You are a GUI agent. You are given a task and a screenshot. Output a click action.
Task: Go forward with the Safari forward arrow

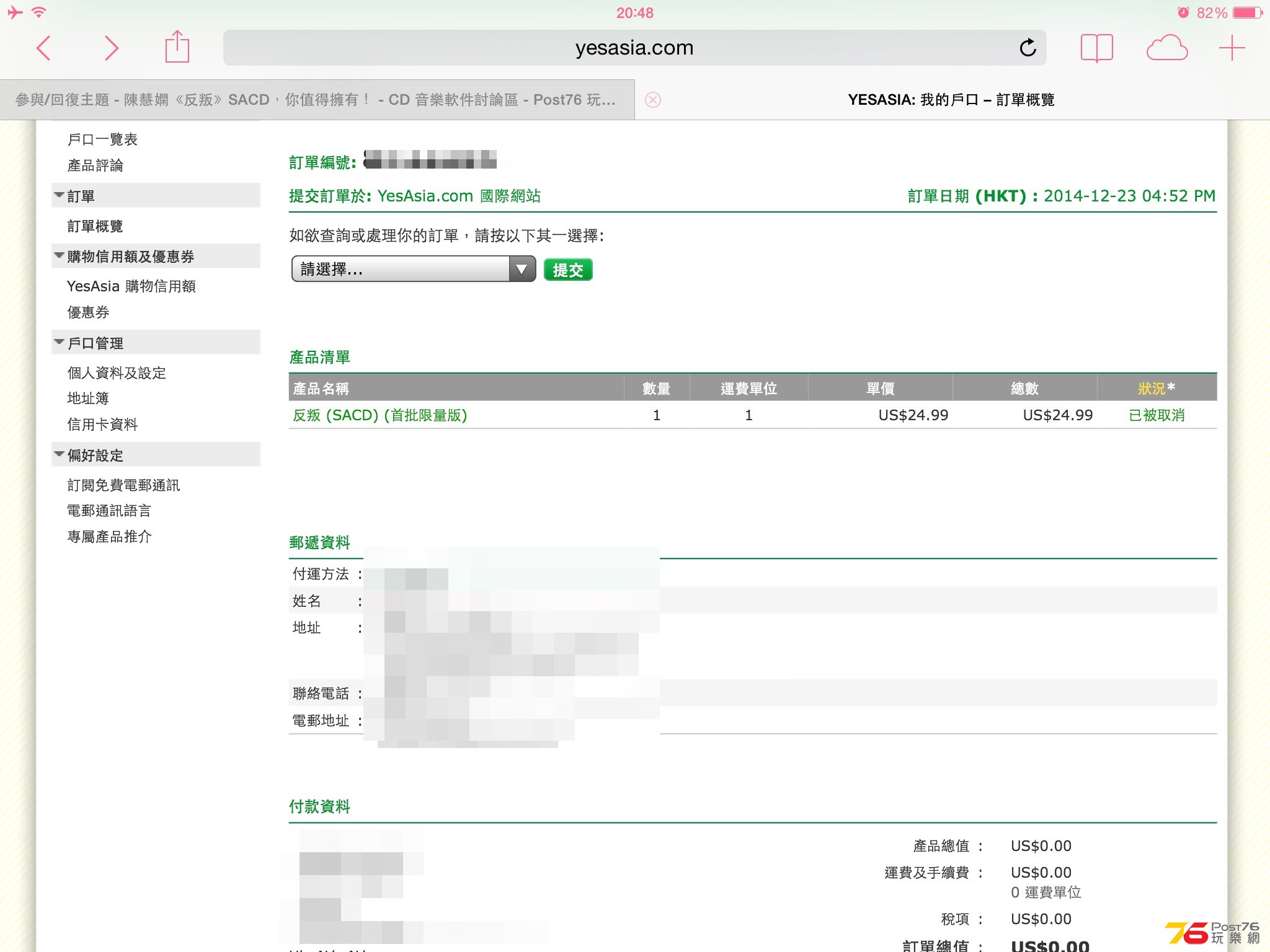tap(111, 48)
